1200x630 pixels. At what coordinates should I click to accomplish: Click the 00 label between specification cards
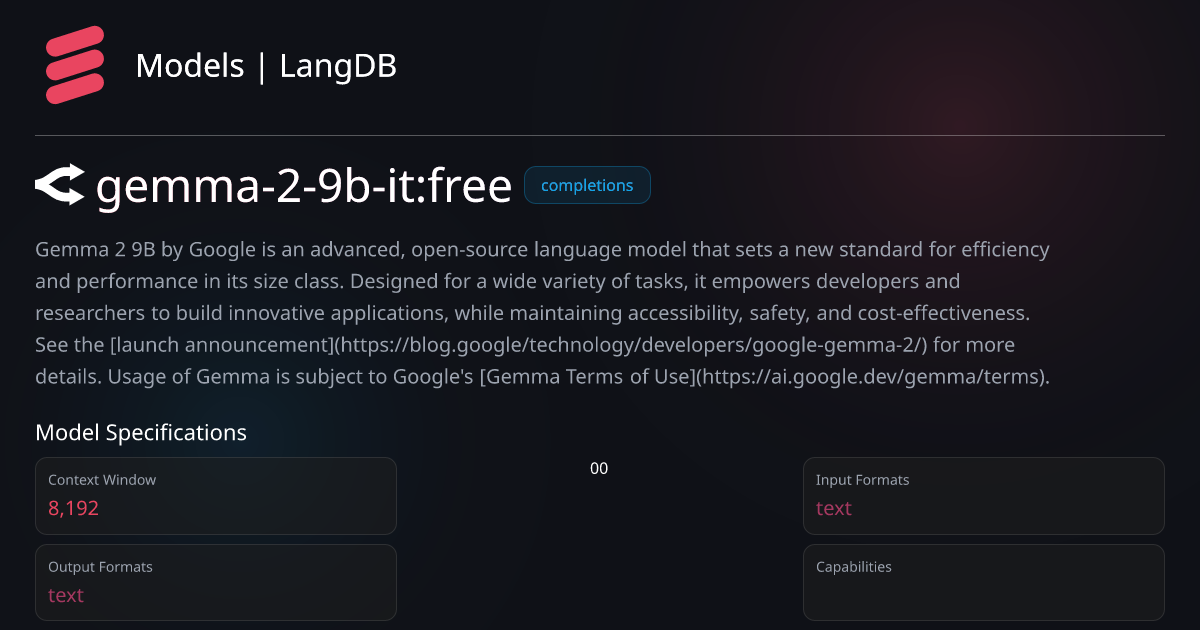click(599, 468)
